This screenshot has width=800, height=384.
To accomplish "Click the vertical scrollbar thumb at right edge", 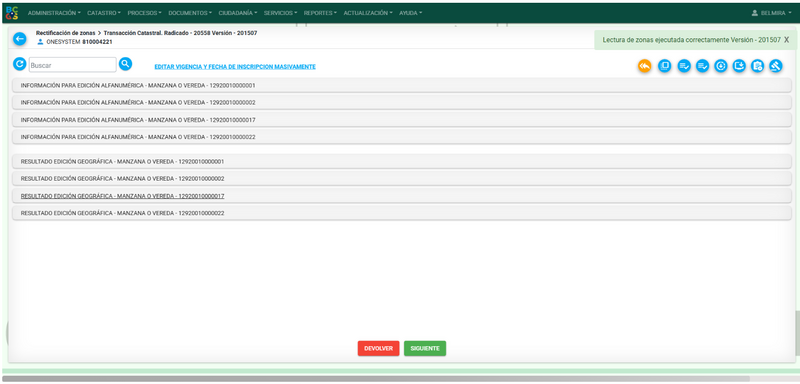I will (797, 334).
